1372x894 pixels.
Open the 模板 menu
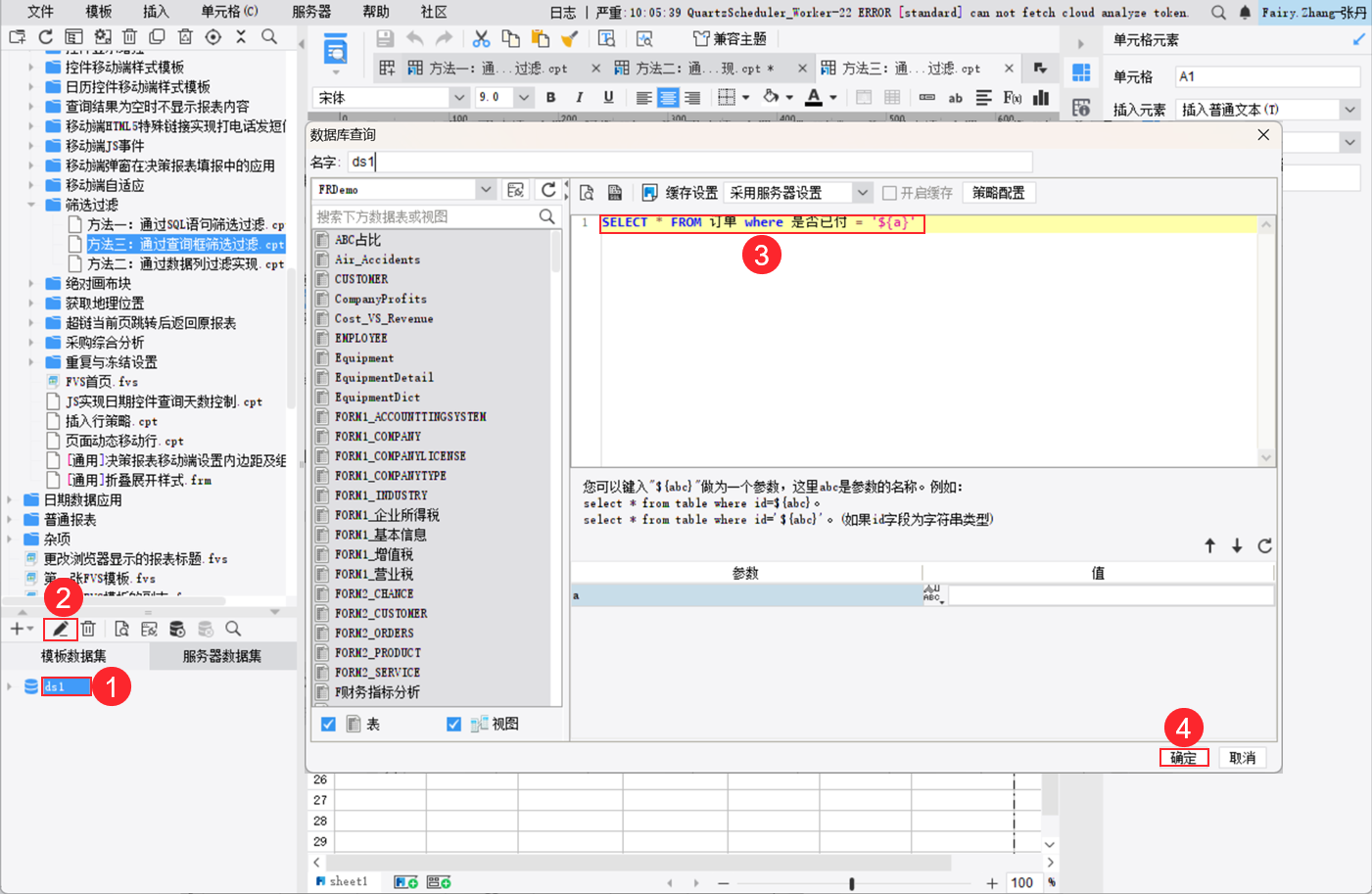(x=99, y=12)
